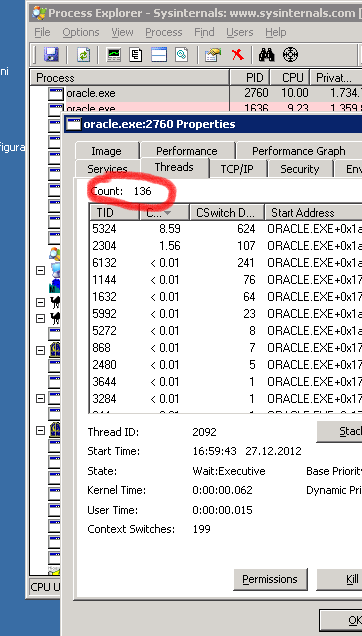Image resolution: width=362 pixels, height=636 pixels.
Task: Click the icon of oracle.exe PID 2760 row
Action: (x=56, y=93)
